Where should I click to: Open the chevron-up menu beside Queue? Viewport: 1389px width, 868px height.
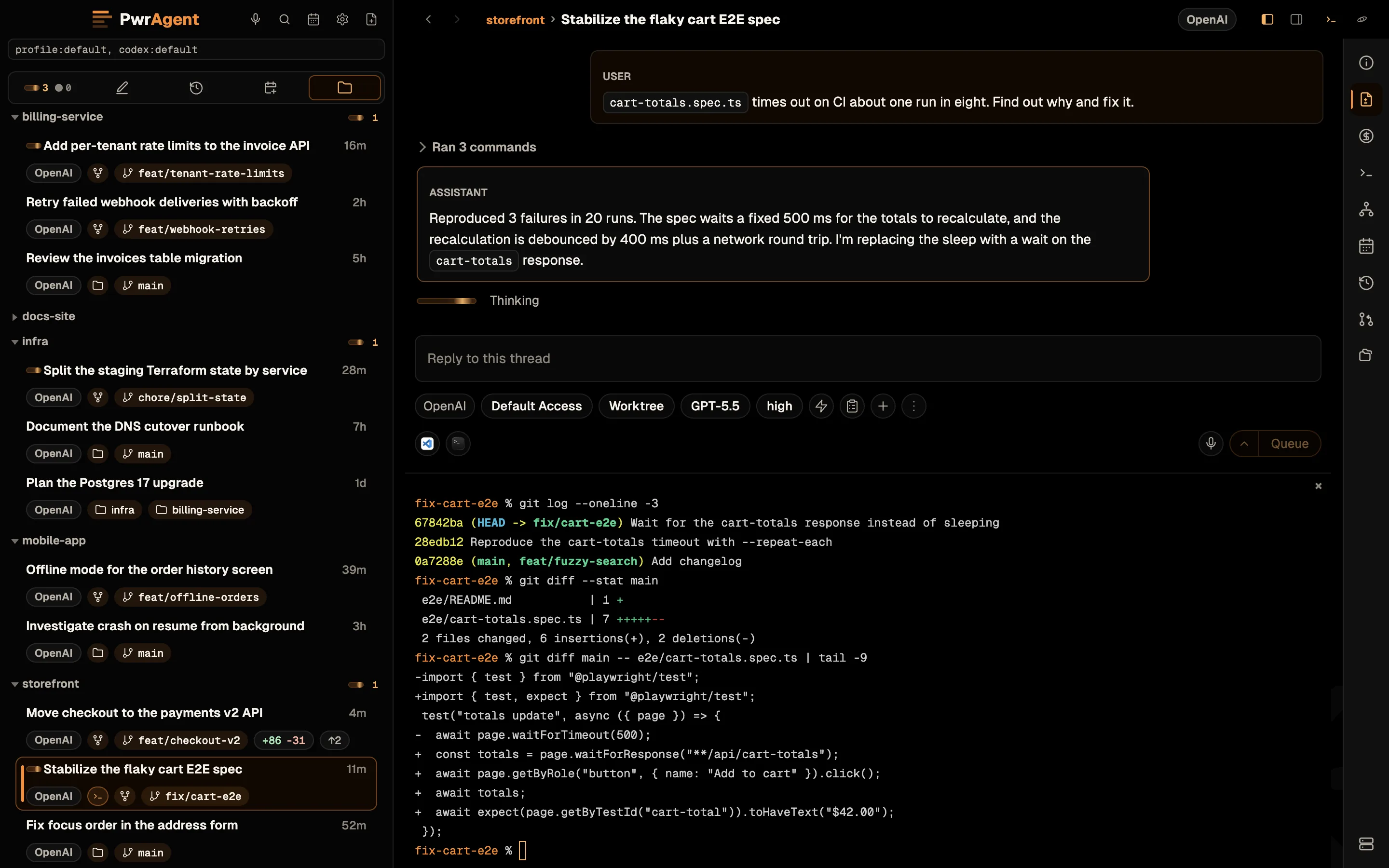1244,443
